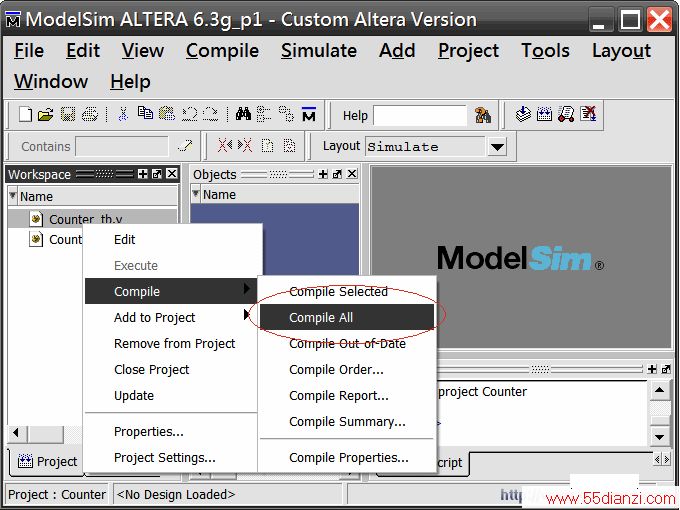Screen dimensions: 680x510
Task: Open the Project menu
Action: [468, 51]
